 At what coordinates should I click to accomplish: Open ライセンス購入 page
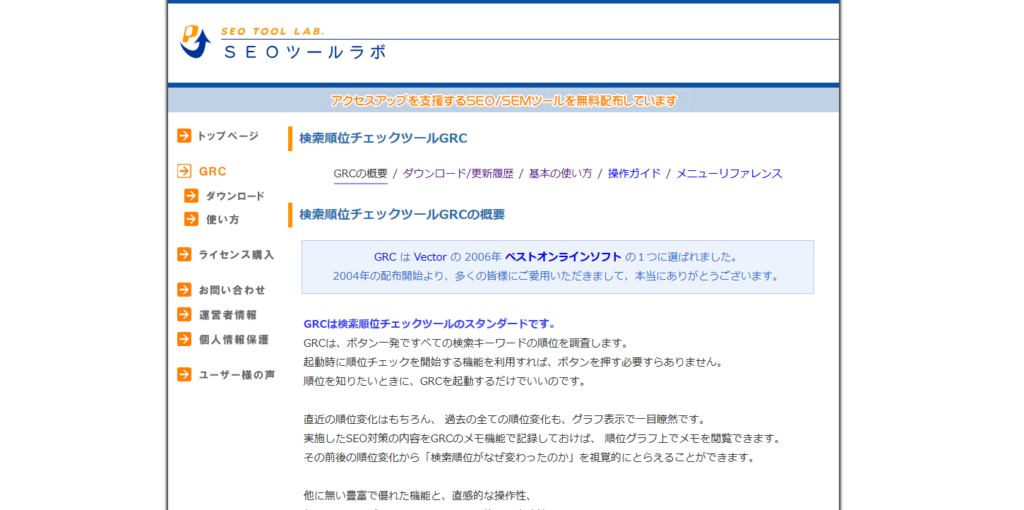(x=236, y=255)
